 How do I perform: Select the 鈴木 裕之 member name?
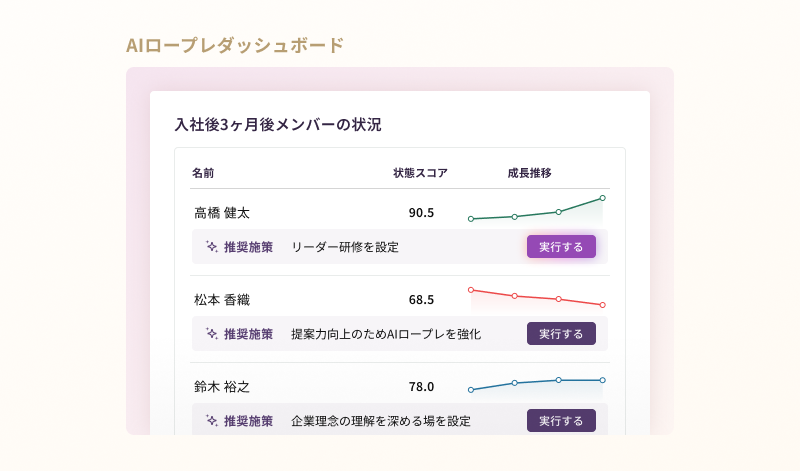[x=222, y=386]
